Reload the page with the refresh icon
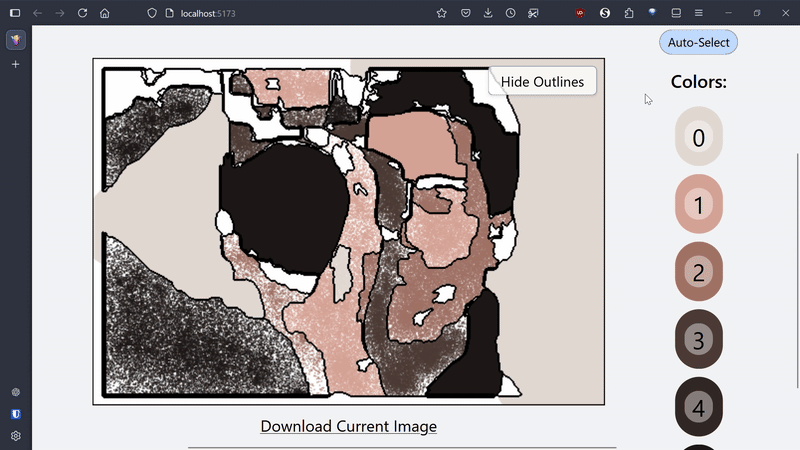The height and width of the screenshot is (450, 800). (82, 13)
